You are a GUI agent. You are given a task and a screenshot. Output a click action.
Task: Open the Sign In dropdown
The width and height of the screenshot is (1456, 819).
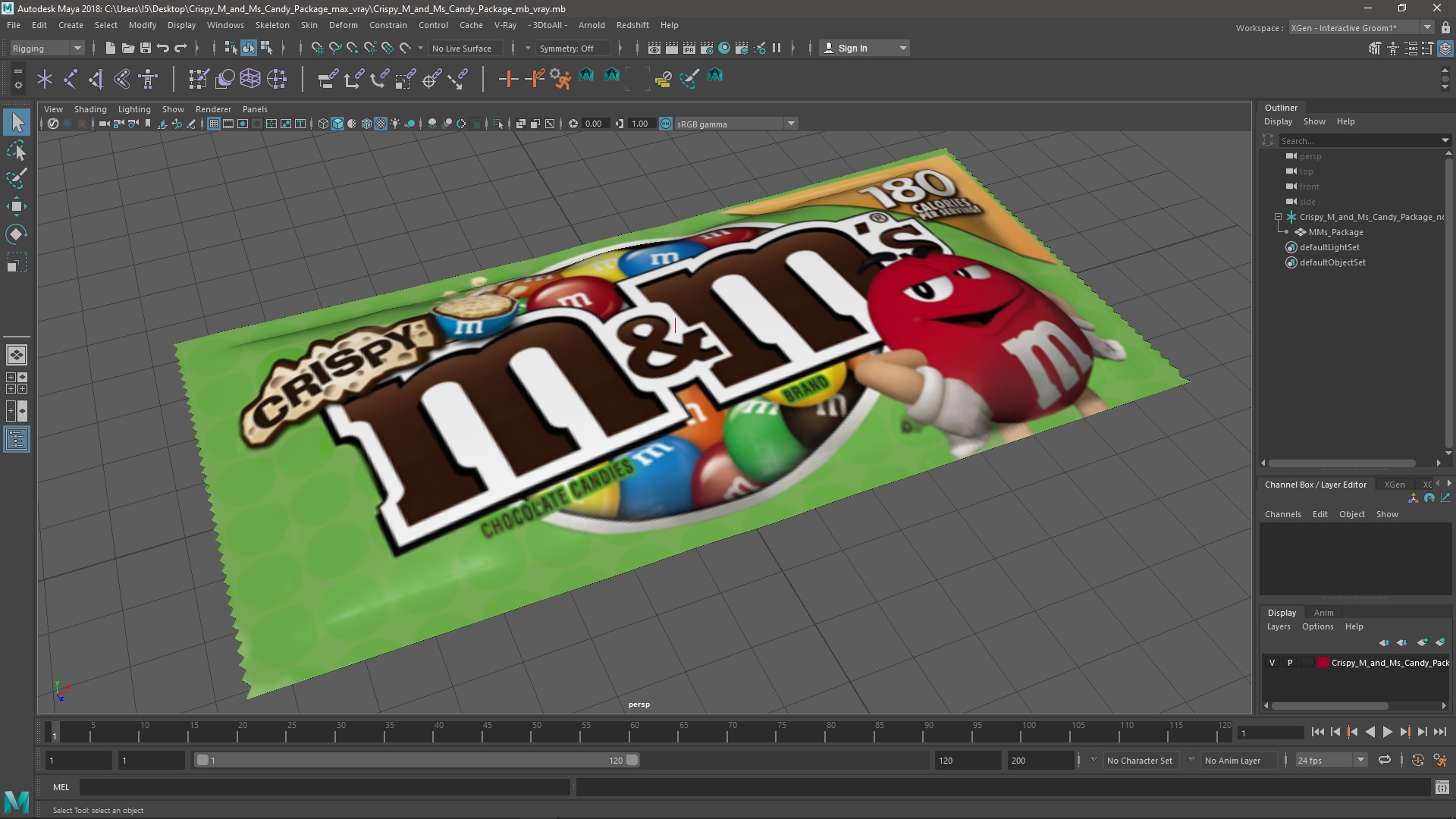[x=864, y=48]
